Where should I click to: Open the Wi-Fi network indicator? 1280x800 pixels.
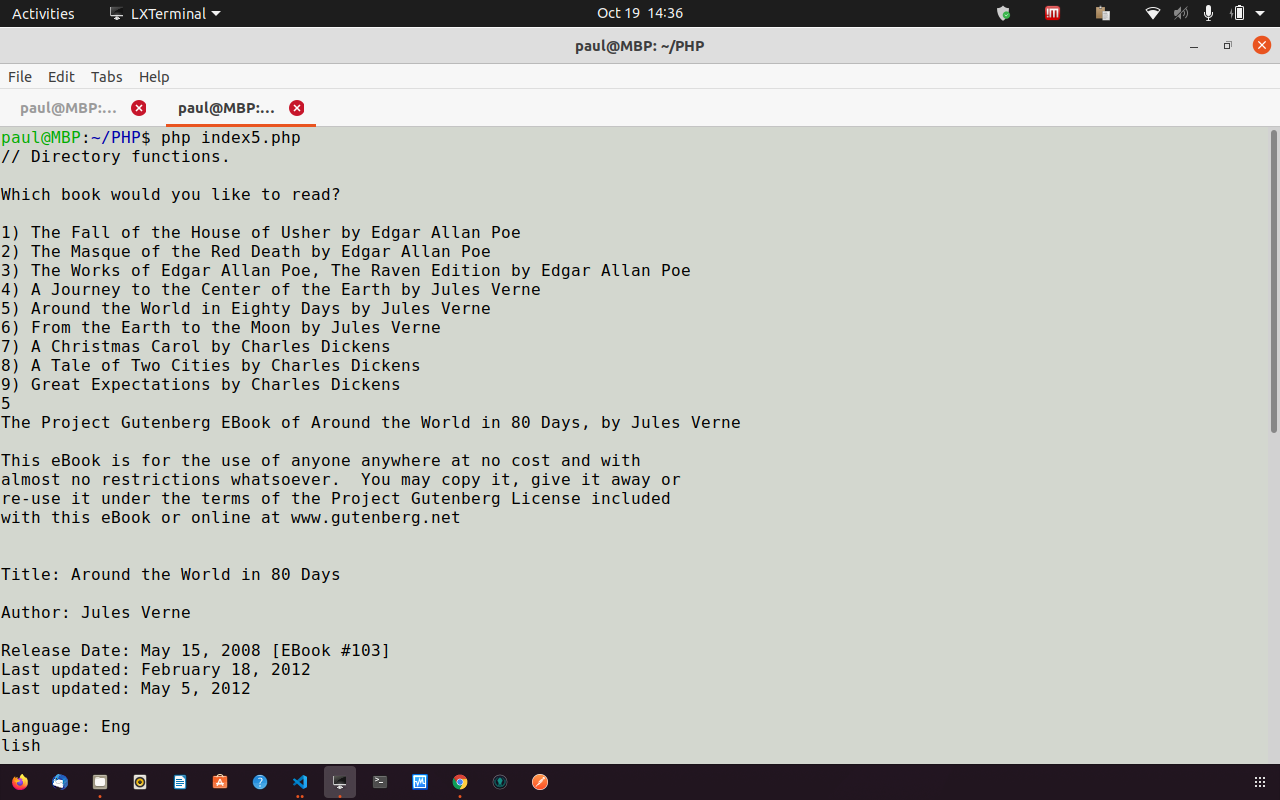click(1153, 13)
